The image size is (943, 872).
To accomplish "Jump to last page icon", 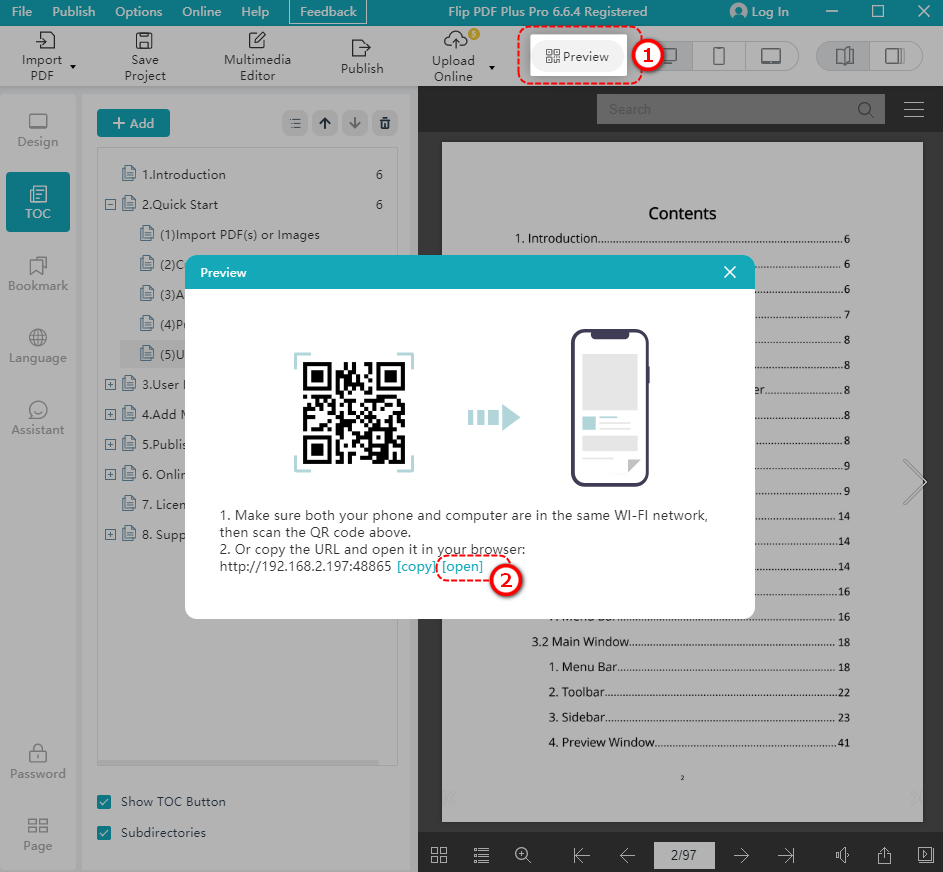I will [786, 855].
